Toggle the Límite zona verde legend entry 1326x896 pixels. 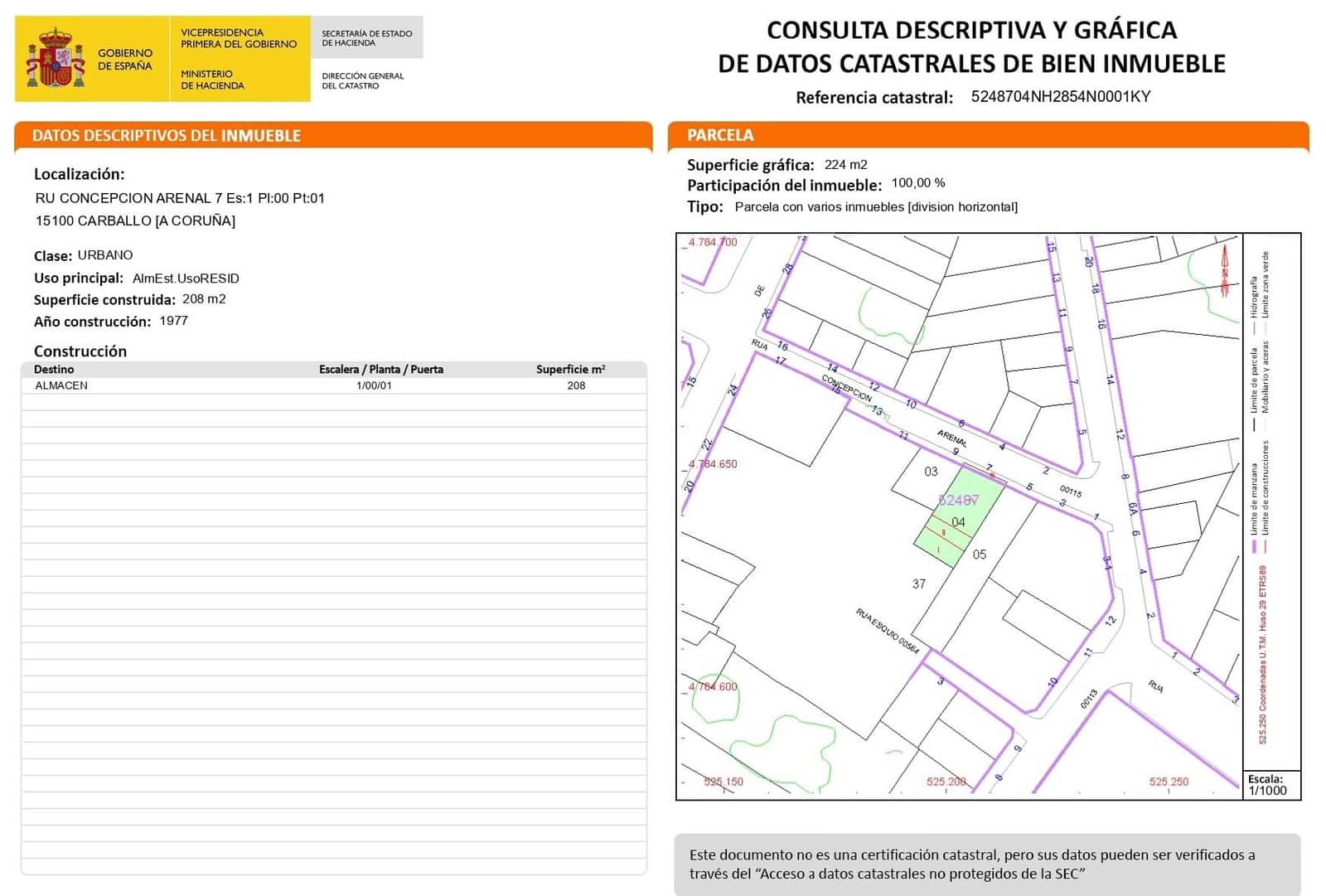point(1266,284)
